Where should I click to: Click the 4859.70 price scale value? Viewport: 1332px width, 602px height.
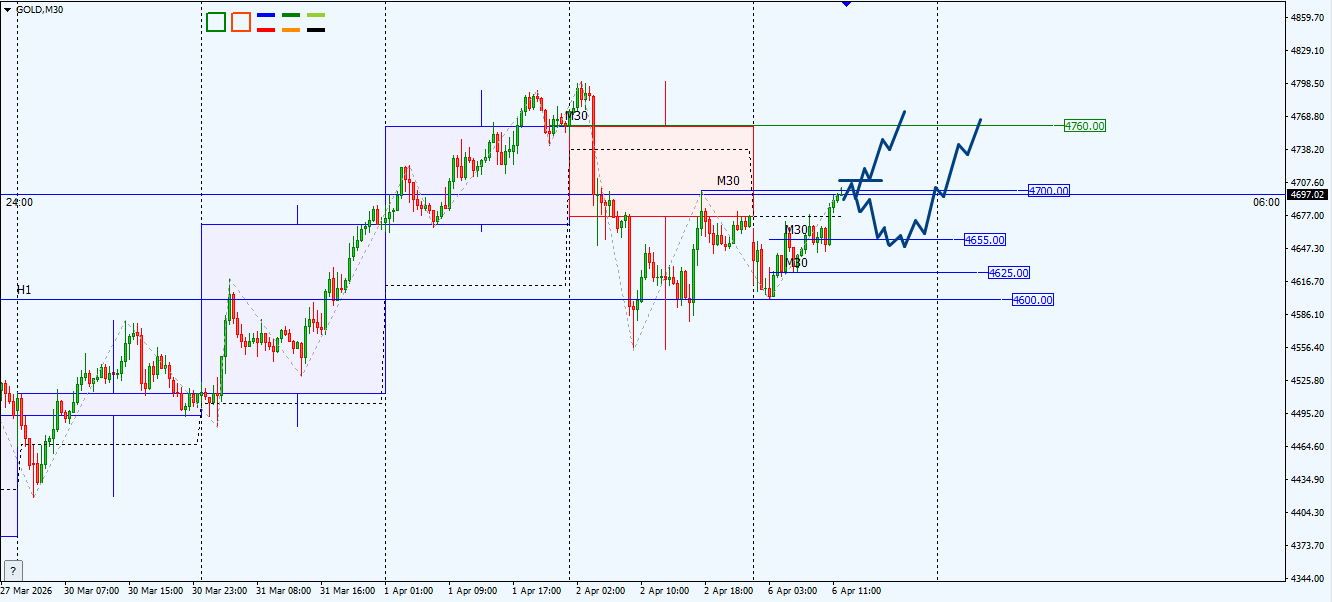coord(1308,18)
